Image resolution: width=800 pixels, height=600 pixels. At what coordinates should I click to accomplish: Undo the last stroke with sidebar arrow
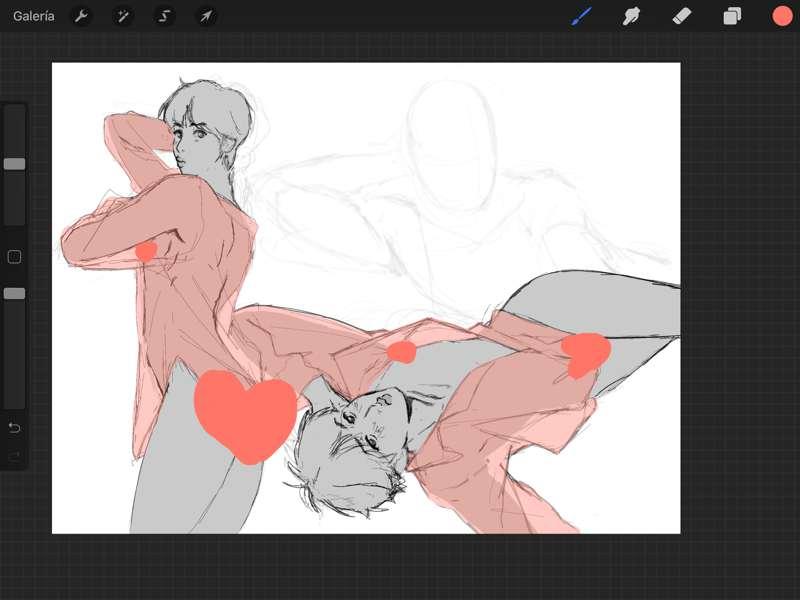14,428
